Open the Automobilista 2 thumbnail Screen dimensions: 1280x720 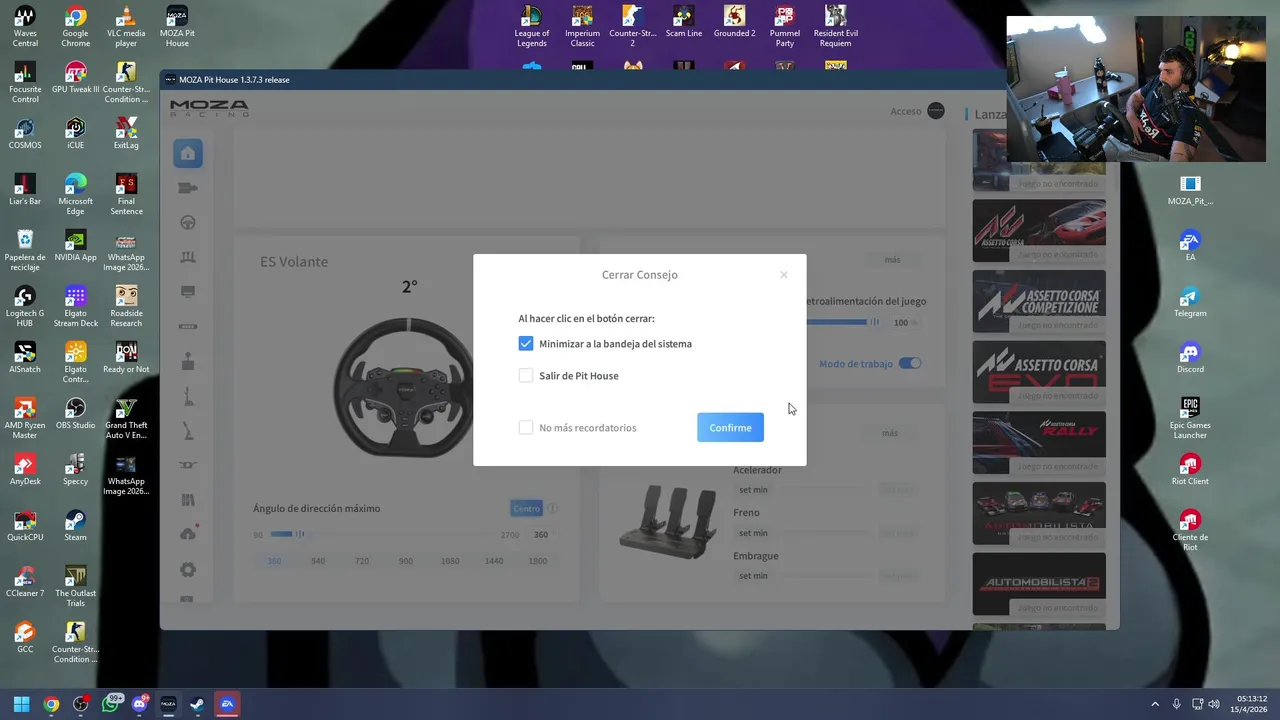[1039, 584]
